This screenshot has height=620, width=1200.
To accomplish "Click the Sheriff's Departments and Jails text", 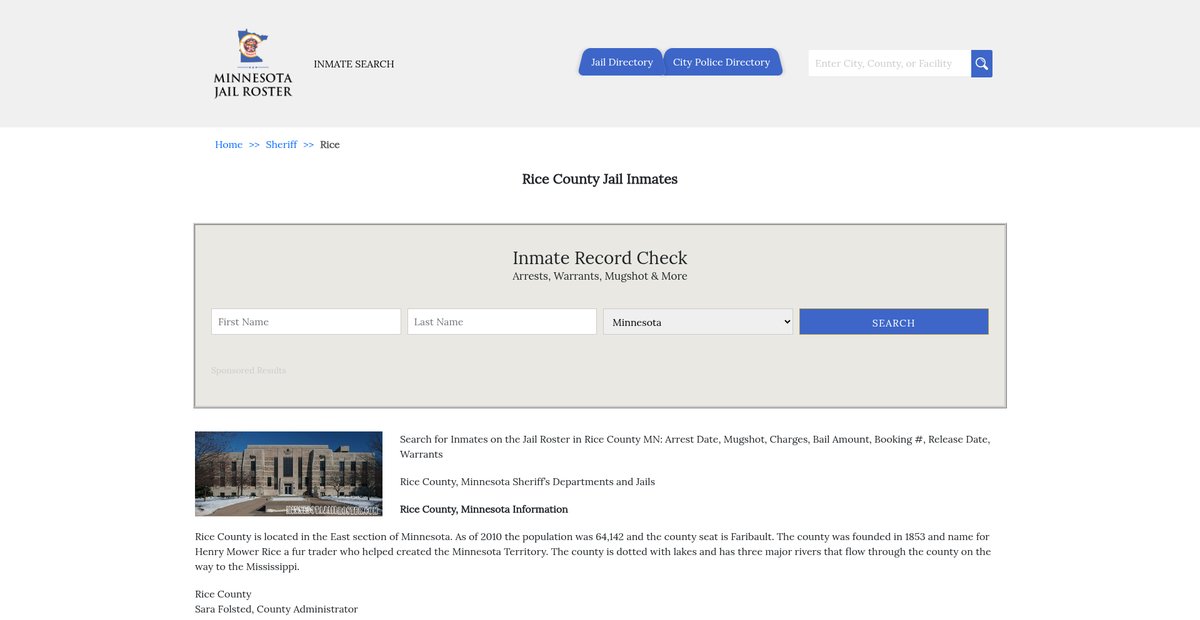I will click(x=527, y=482).
